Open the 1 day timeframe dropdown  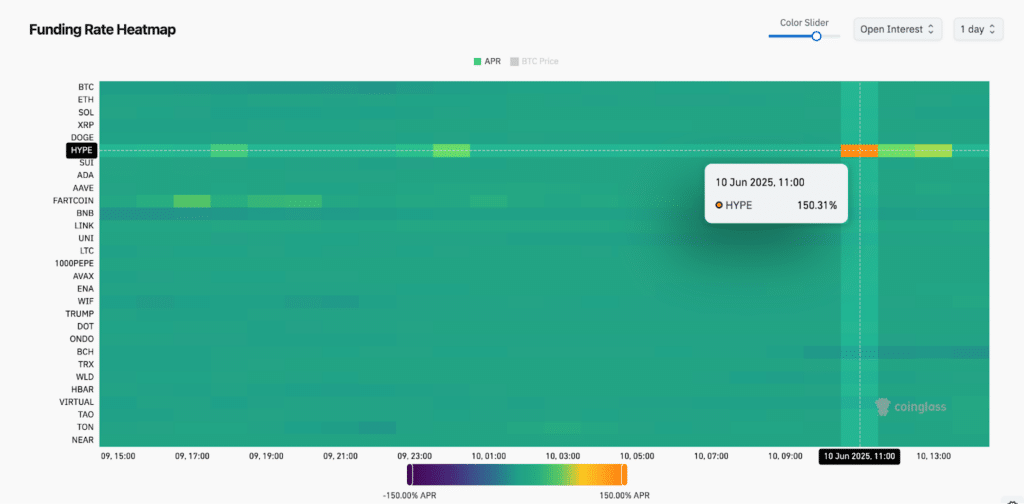coord(978,29)
